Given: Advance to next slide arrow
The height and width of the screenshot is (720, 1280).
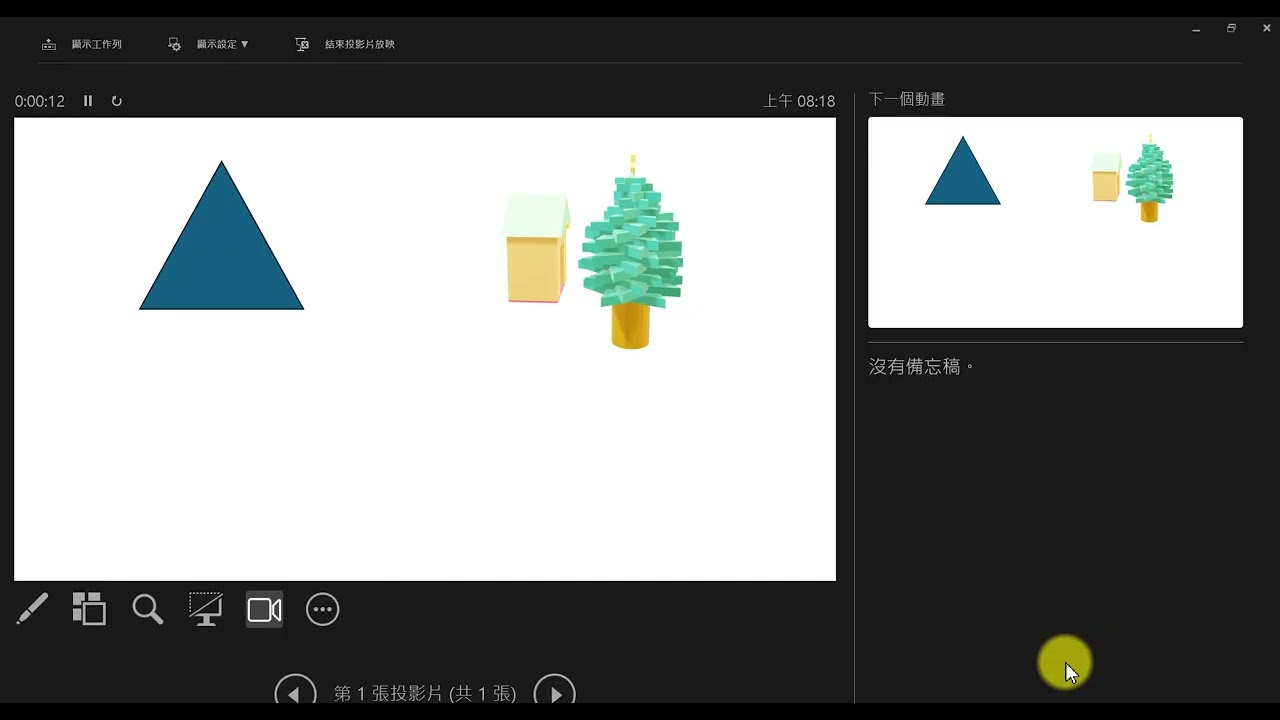Looking at the screenshot, I should (555, 692).
